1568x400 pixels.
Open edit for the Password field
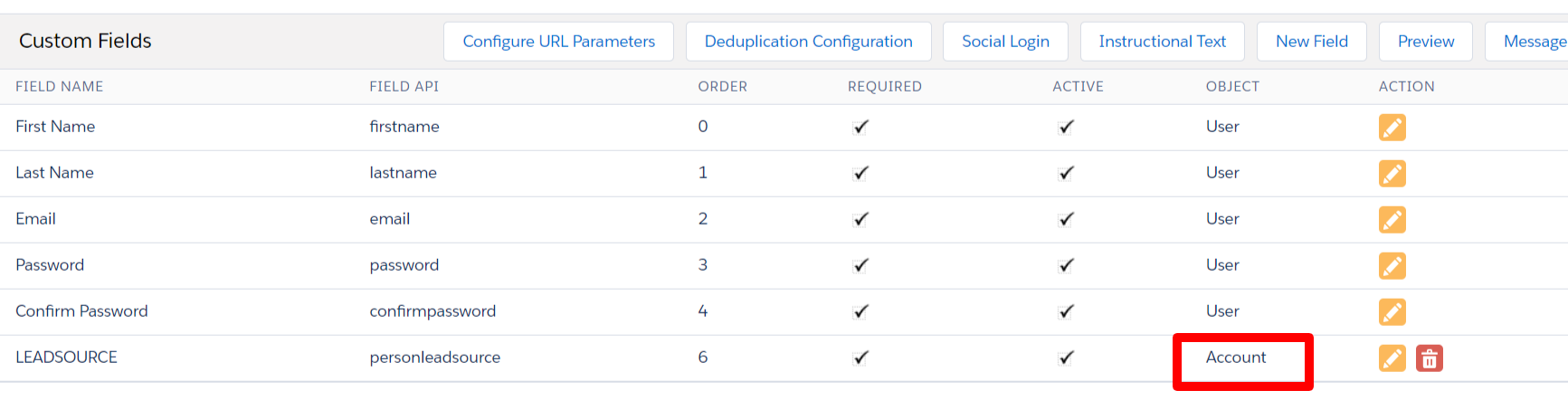tap(1392, 266)
